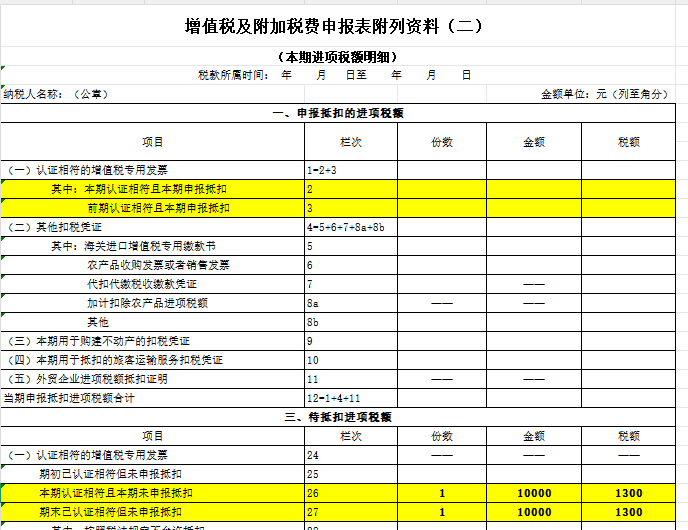The image size is (688, 530).
Task: Select the 金额单位：元（列至角分） cell
Action: (581, 94)
